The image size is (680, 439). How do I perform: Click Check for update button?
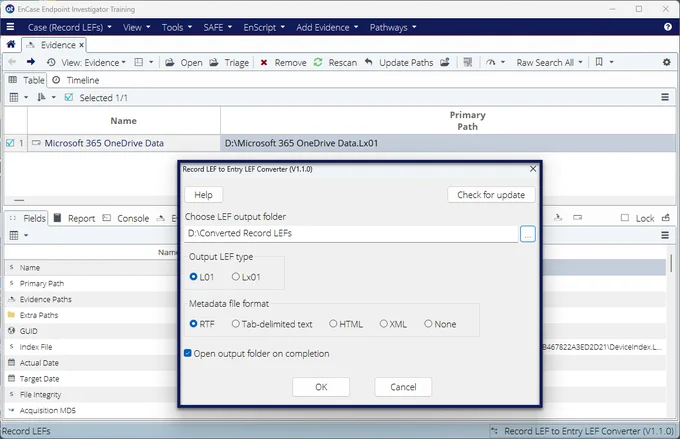click(491, 195)
